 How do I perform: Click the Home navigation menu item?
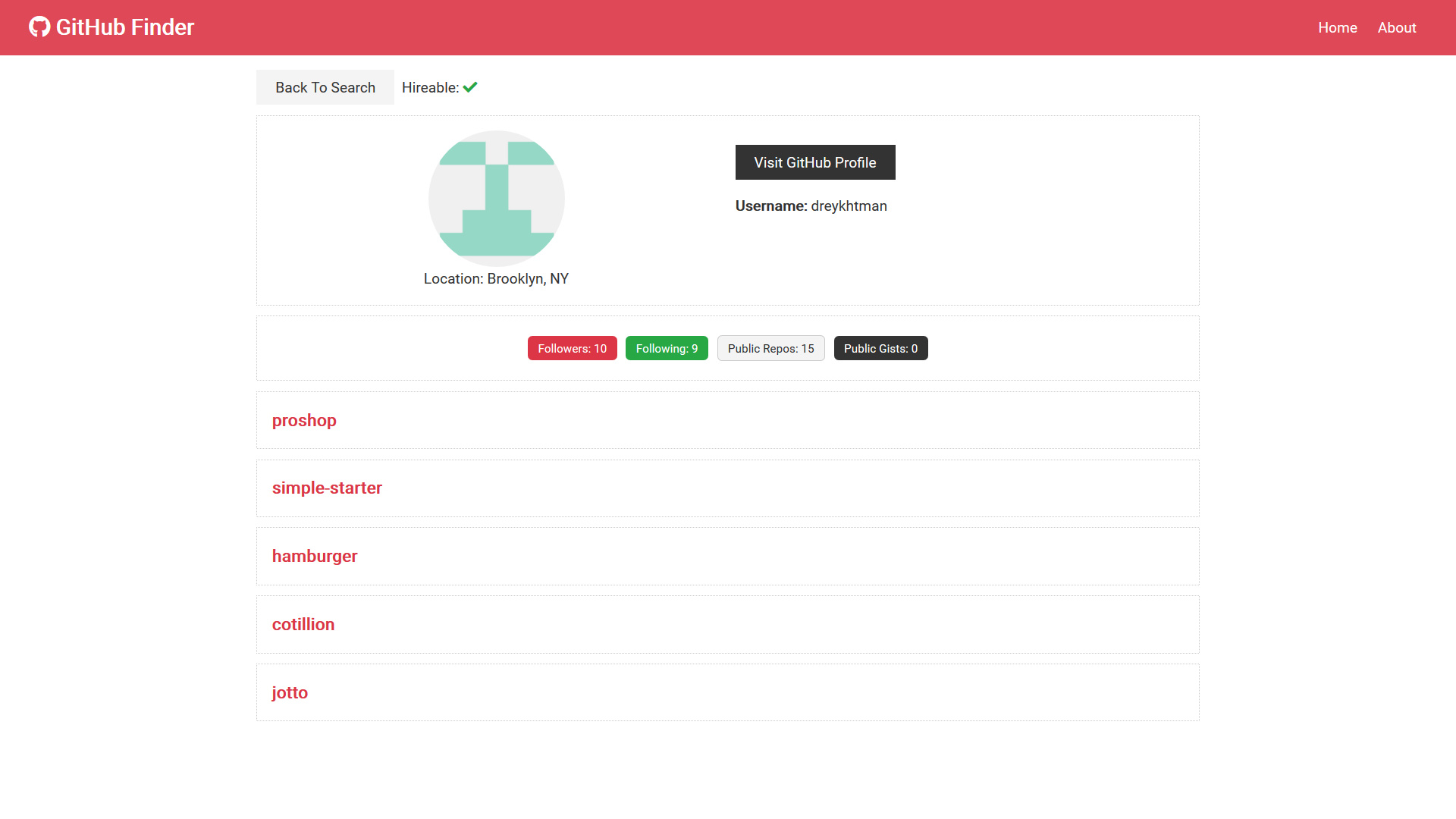[x=1337, y=27]
